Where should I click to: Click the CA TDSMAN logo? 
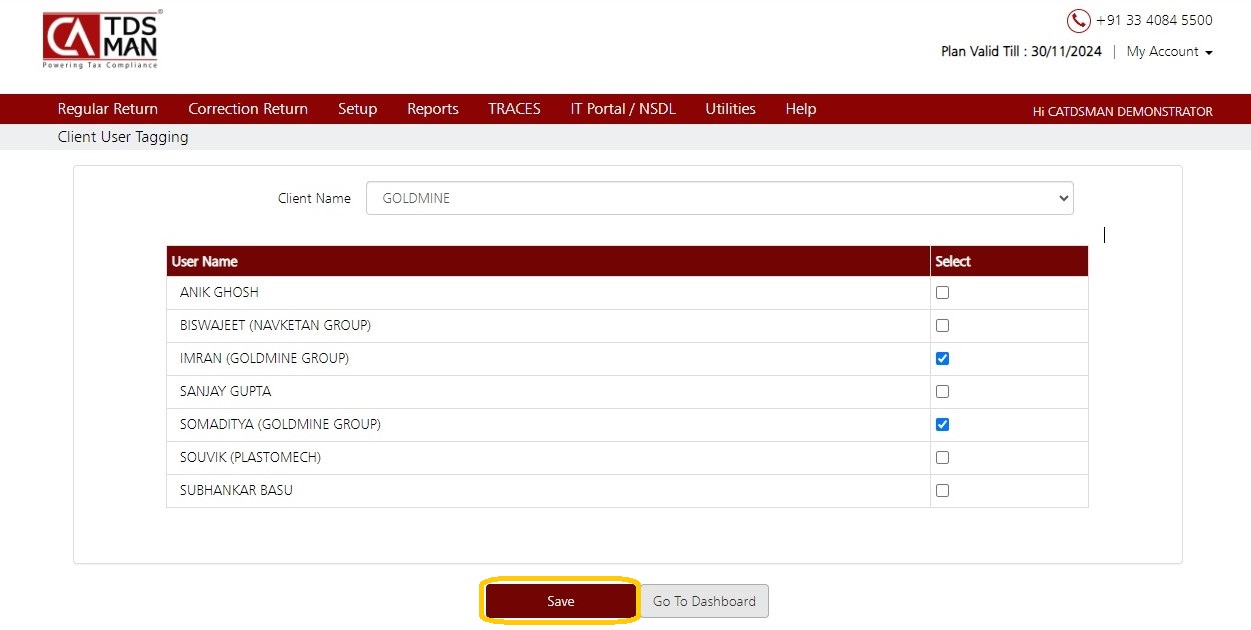pyautogui.click(x=101, y=40)
